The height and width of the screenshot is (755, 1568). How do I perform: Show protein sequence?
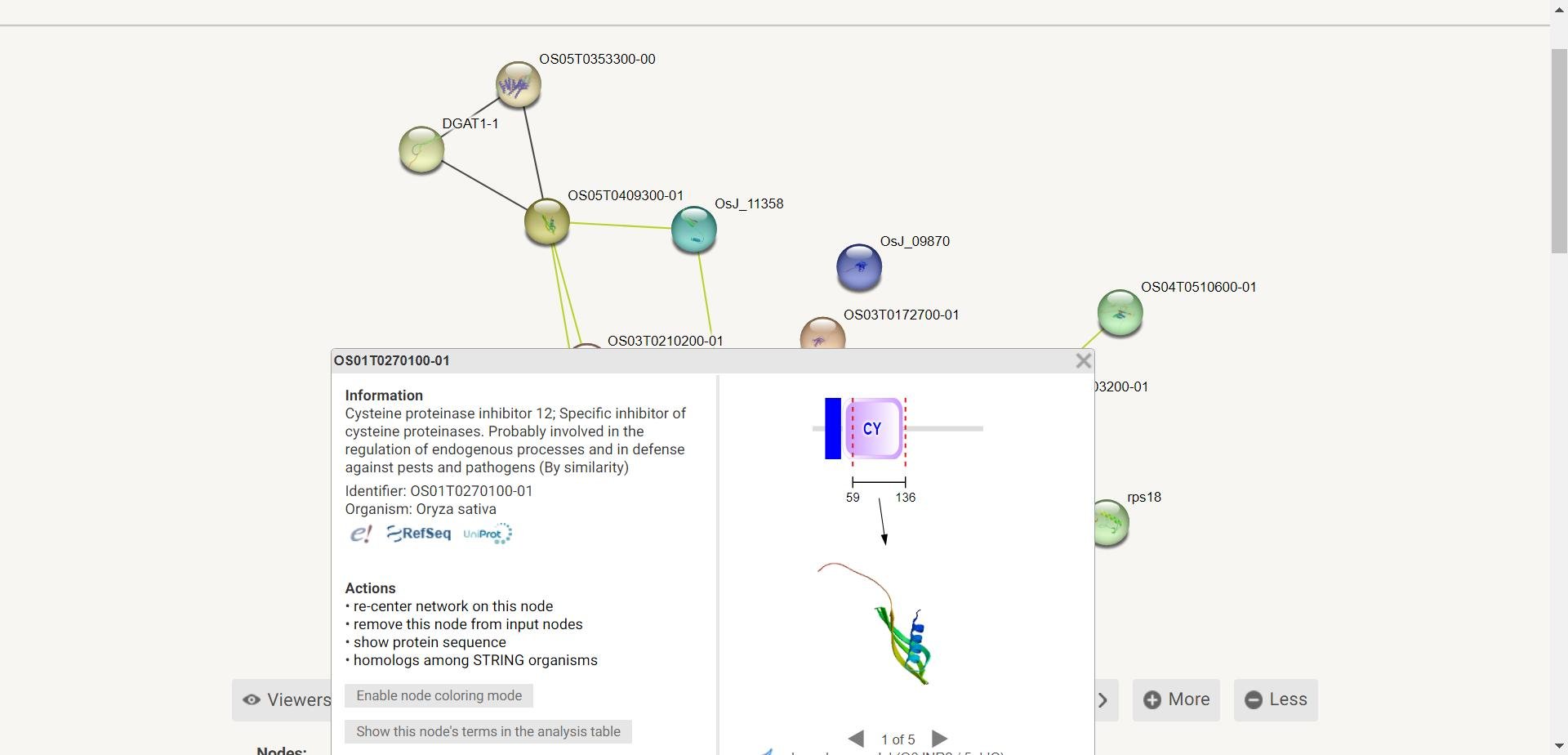coord(430,642)
